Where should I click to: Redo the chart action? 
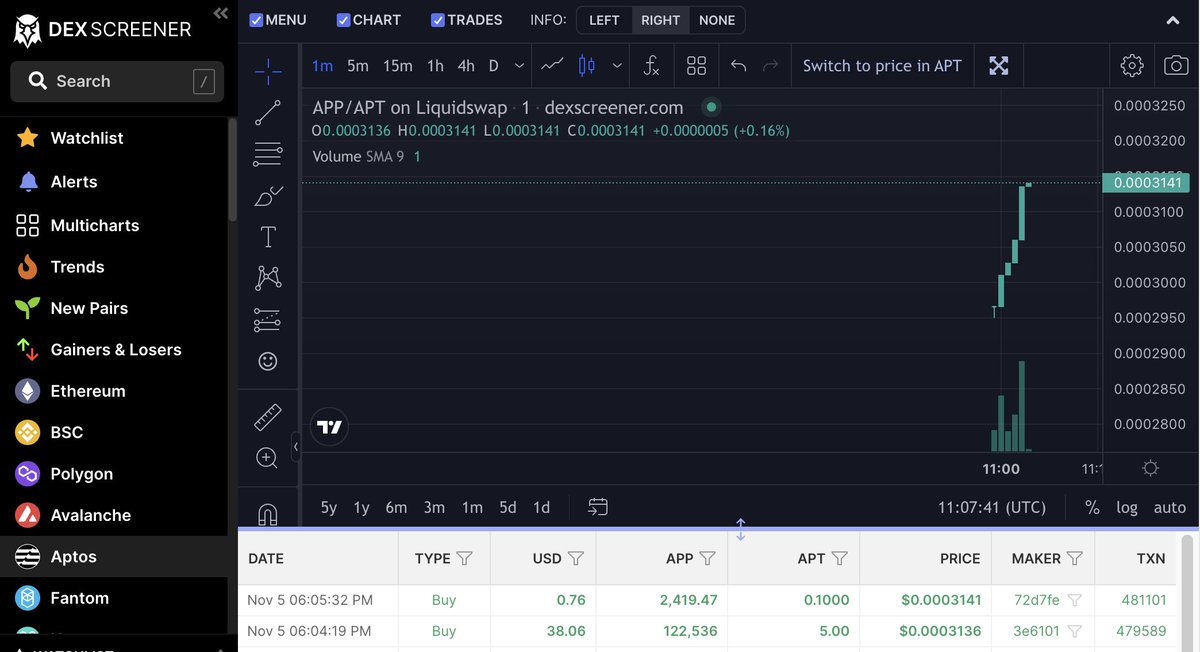click(x=770, y=66)
